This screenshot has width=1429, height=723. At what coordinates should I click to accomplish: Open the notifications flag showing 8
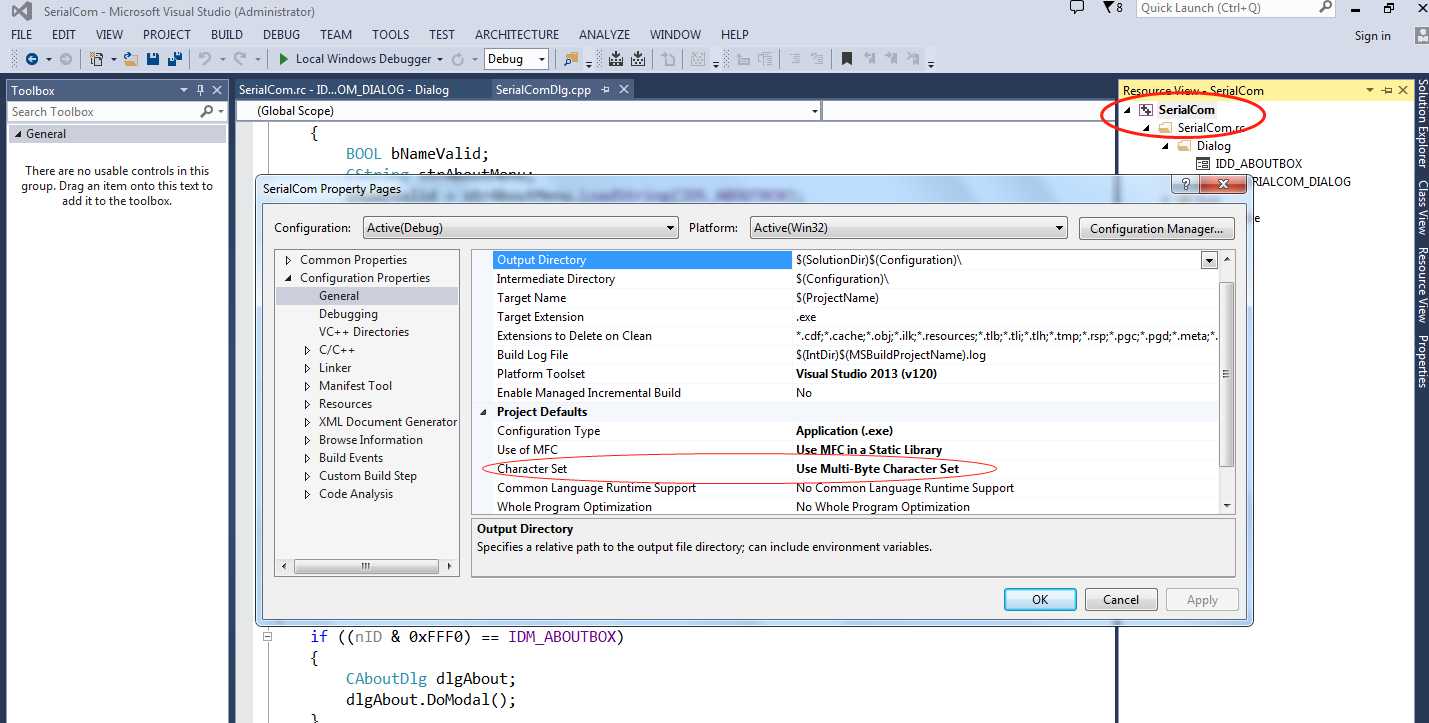tap(1112, 7)
